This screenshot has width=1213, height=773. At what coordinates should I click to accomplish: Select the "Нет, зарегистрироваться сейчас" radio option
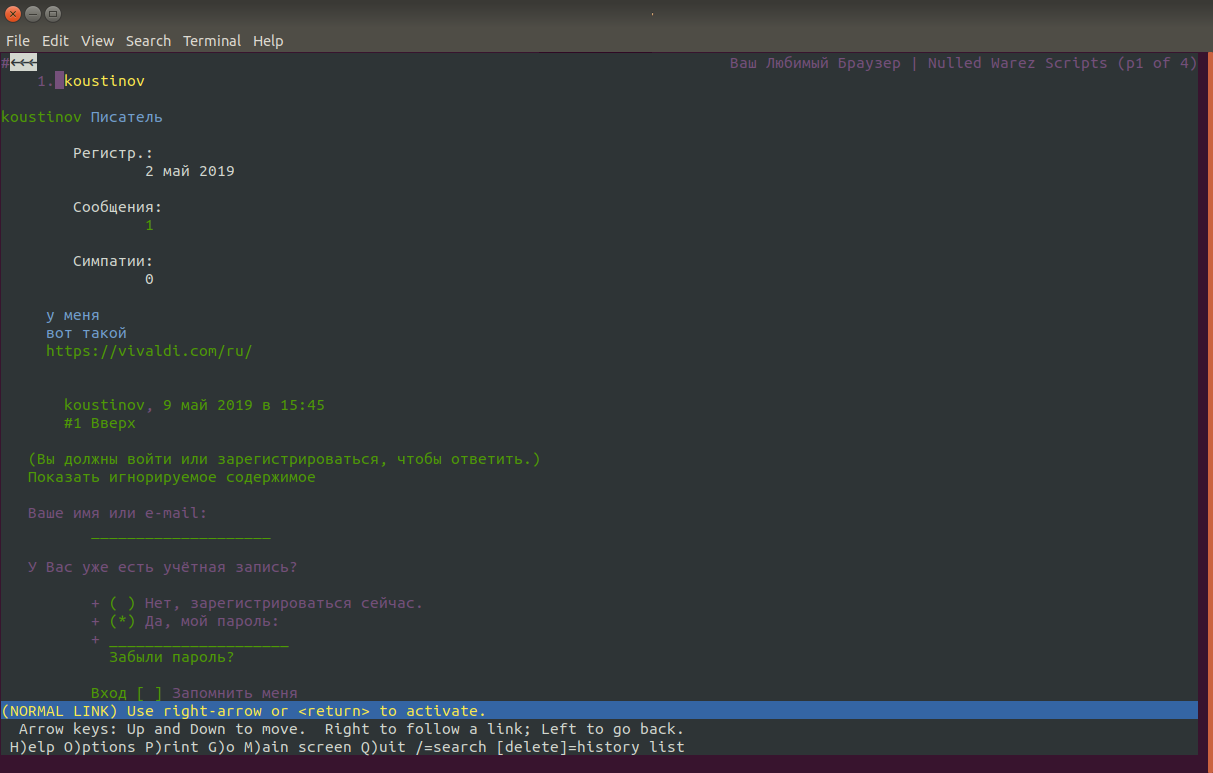(122, 603)
